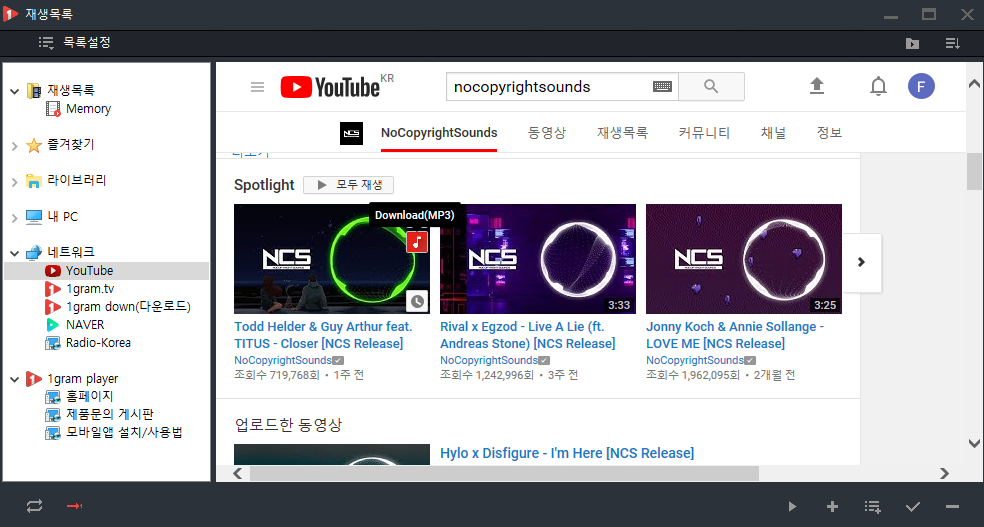Open the on-screen keyboard icon in search box
The image size is (984, 527).
pyautogui.click(x=662, y=87)
